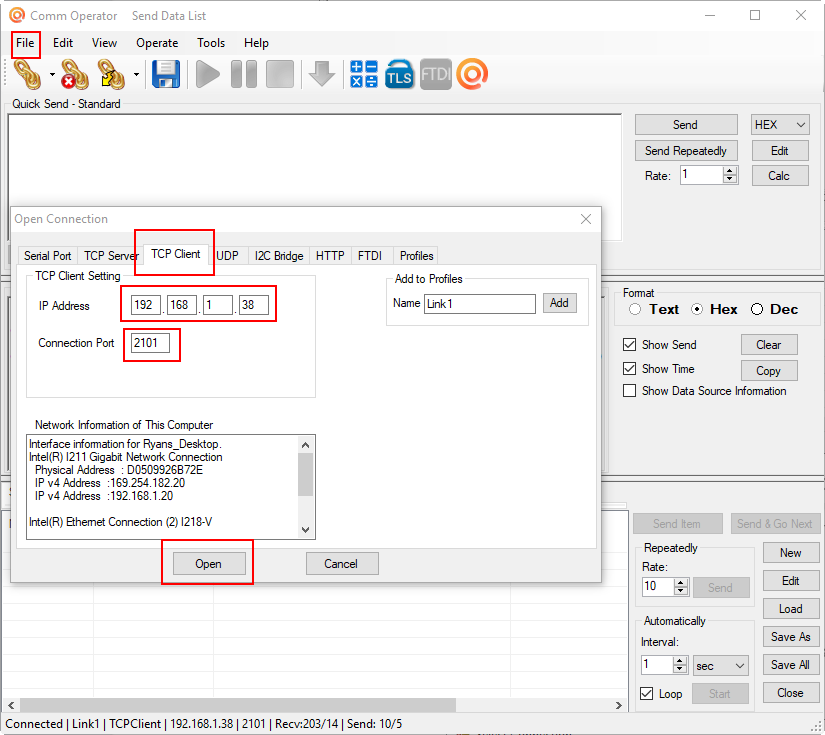This screenshot has width=825, height=735.
Task: Enable Show Data Source Information checkbox
Action: coord(629,390)
